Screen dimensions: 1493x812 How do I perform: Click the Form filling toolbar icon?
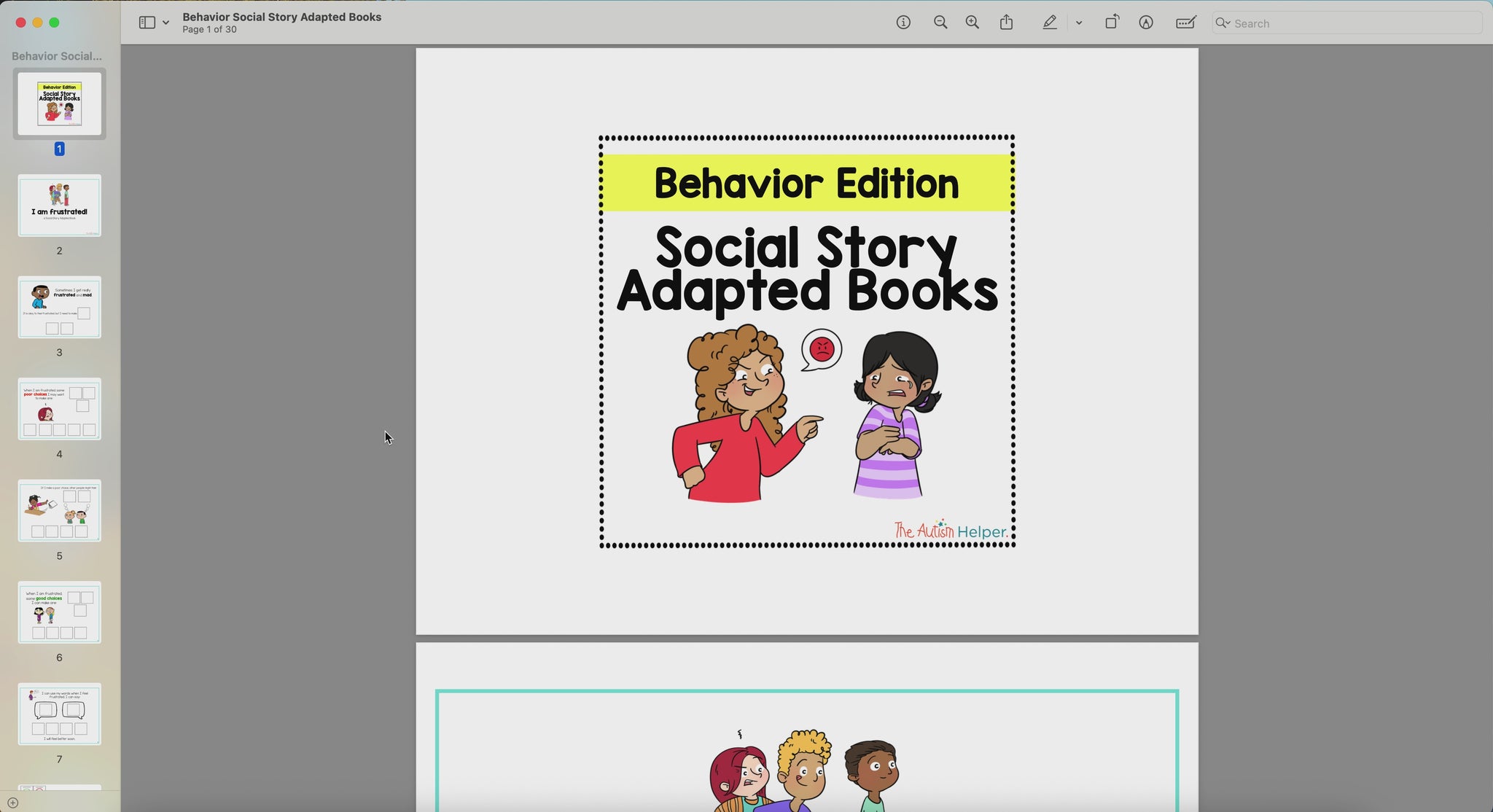coord(1186,23)
